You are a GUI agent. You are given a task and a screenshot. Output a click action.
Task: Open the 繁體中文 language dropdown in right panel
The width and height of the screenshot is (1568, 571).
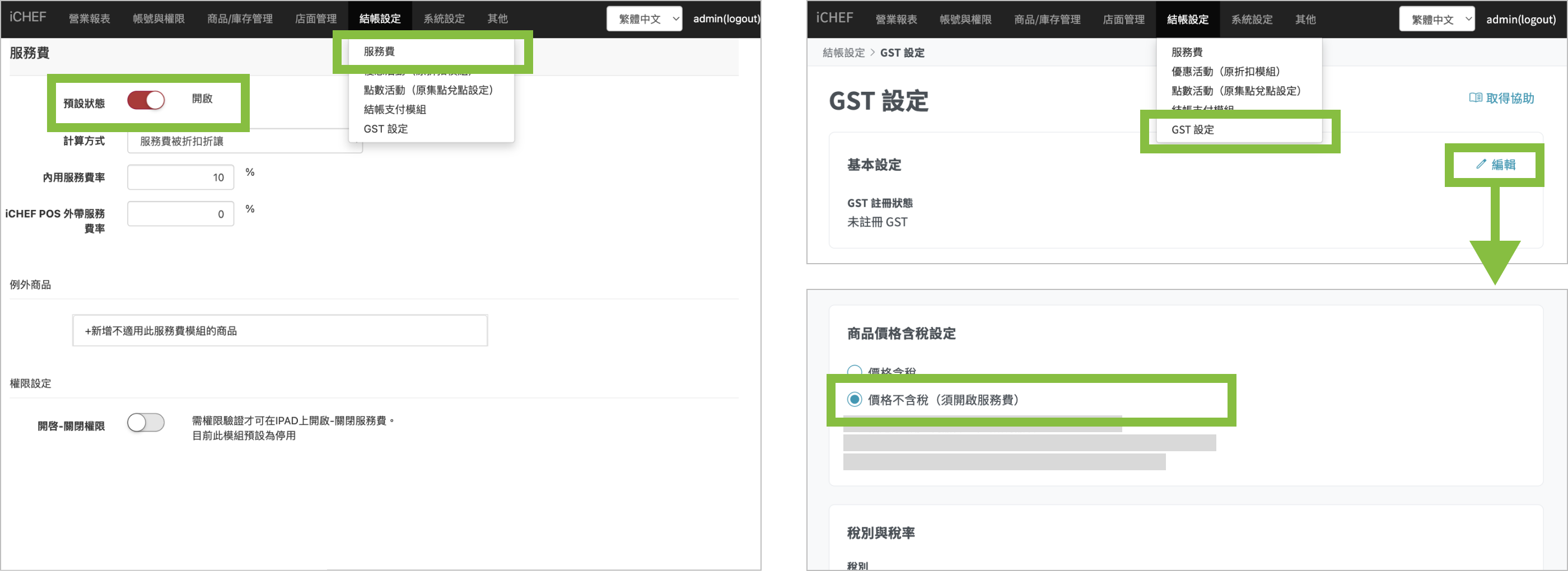(1436, 20)
